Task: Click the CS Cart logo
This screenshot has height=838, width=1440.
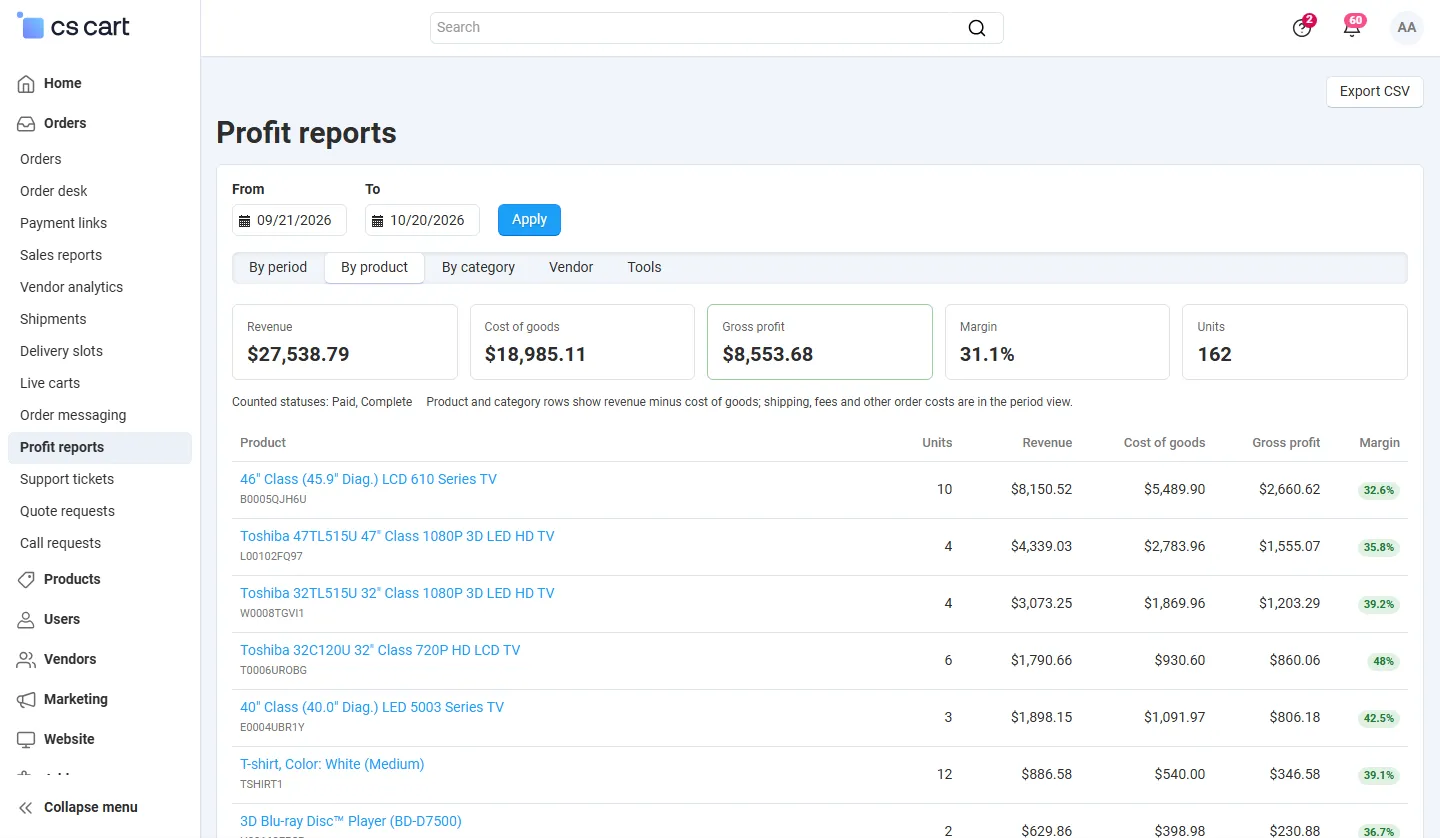Action: (74, 27)
